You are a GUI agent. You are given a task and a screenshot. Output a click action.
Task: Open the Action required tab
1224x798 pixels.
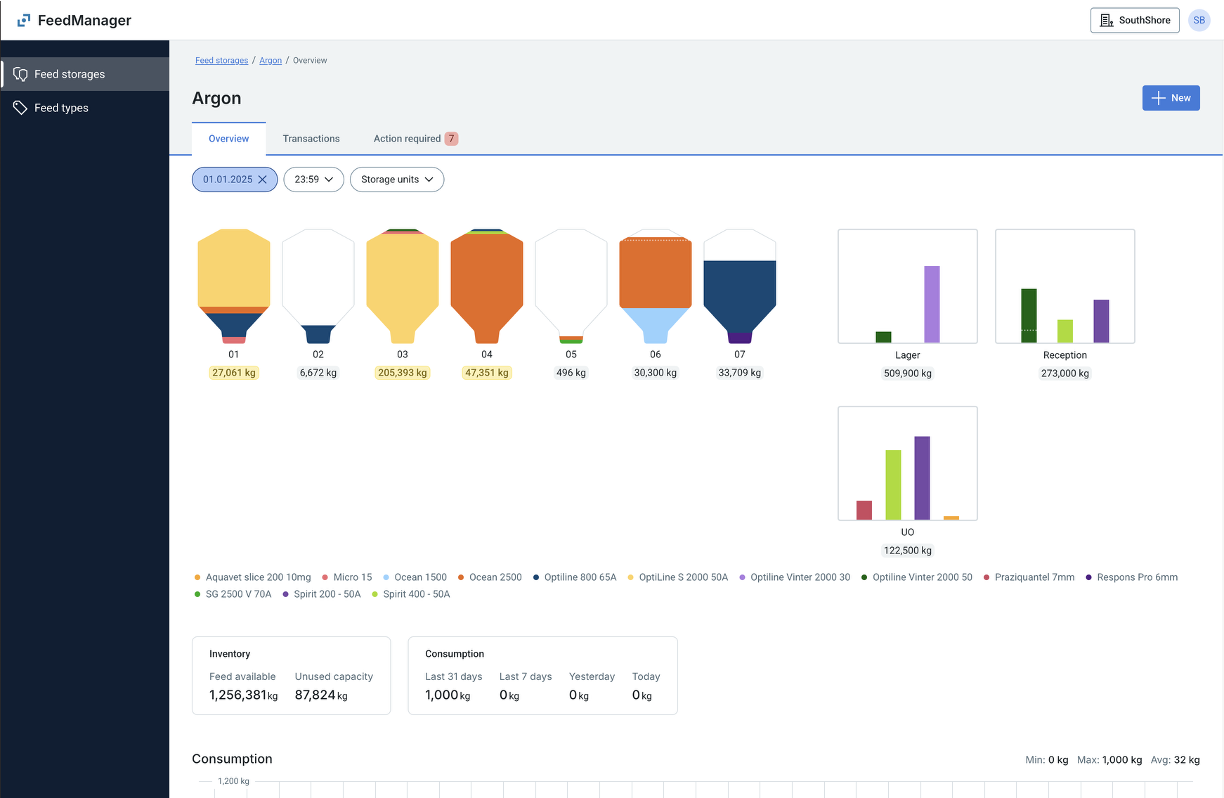(x=414, y=139)
